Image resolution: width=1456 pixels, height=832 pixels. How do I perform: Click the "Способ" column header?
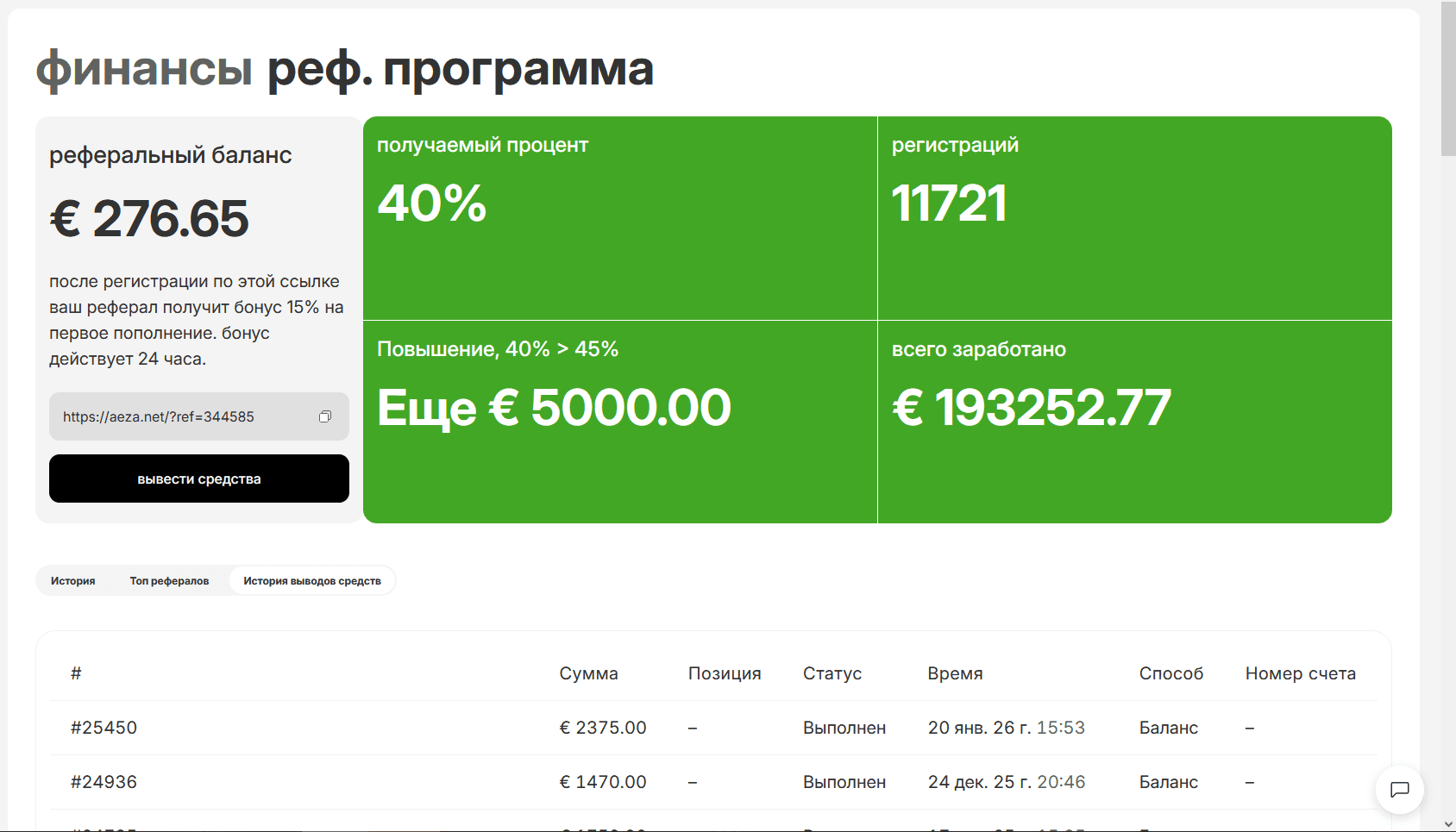coord(1170,673)
